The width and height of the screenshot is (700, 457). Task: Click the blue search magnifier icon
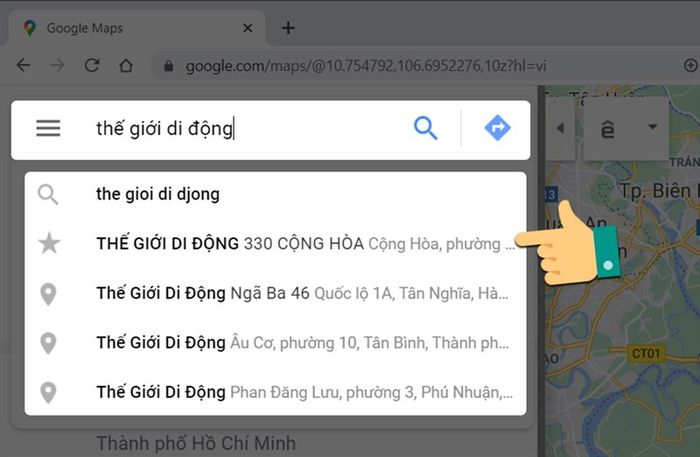425,128
